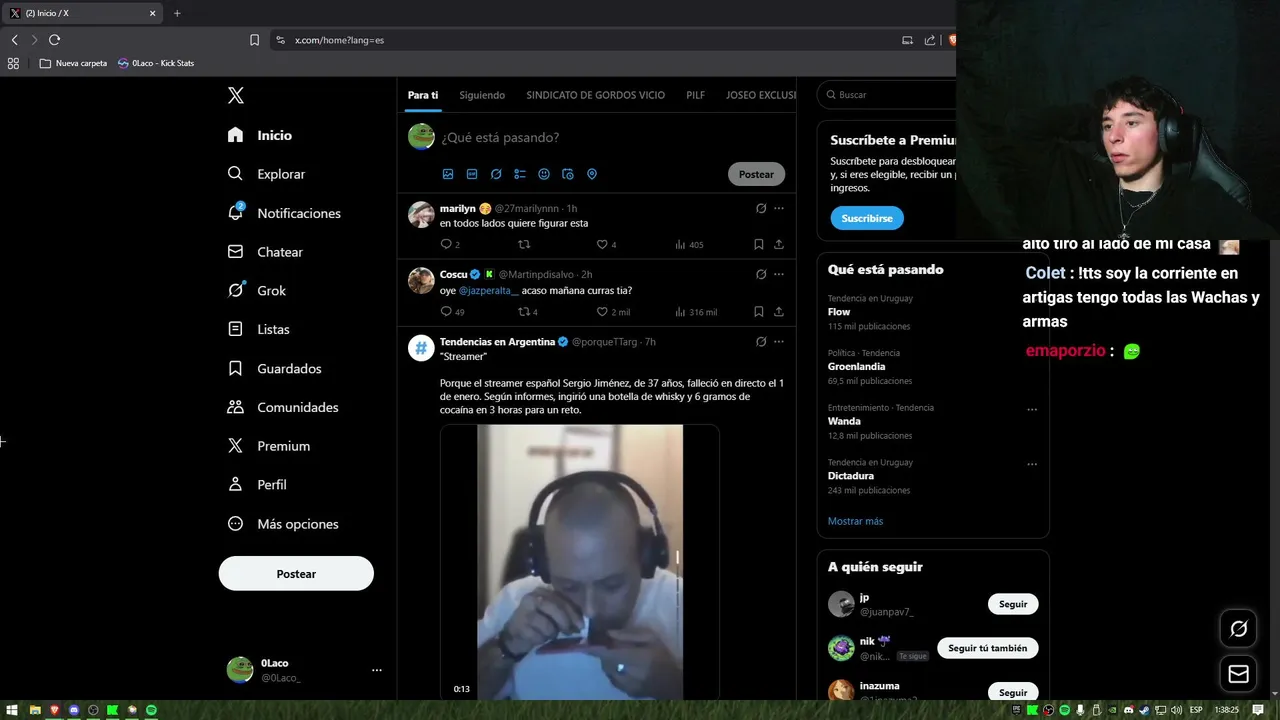Open more options on Tendencias en Argentina post
The width and height of the screenshot is (1280, 720).
(779, 341)
